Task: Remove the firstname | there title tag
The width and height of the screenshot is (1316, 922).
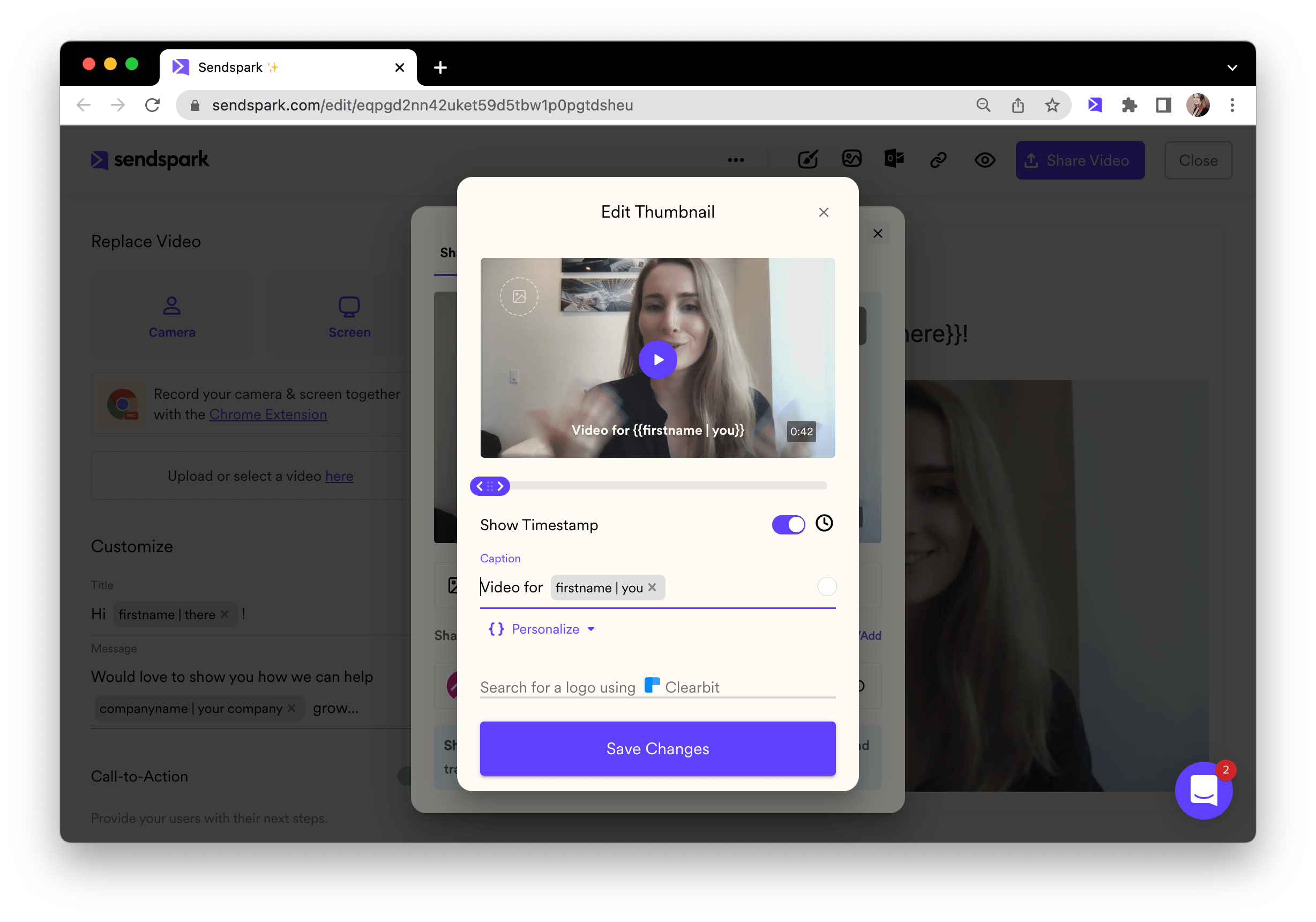Action: point(225,614)
